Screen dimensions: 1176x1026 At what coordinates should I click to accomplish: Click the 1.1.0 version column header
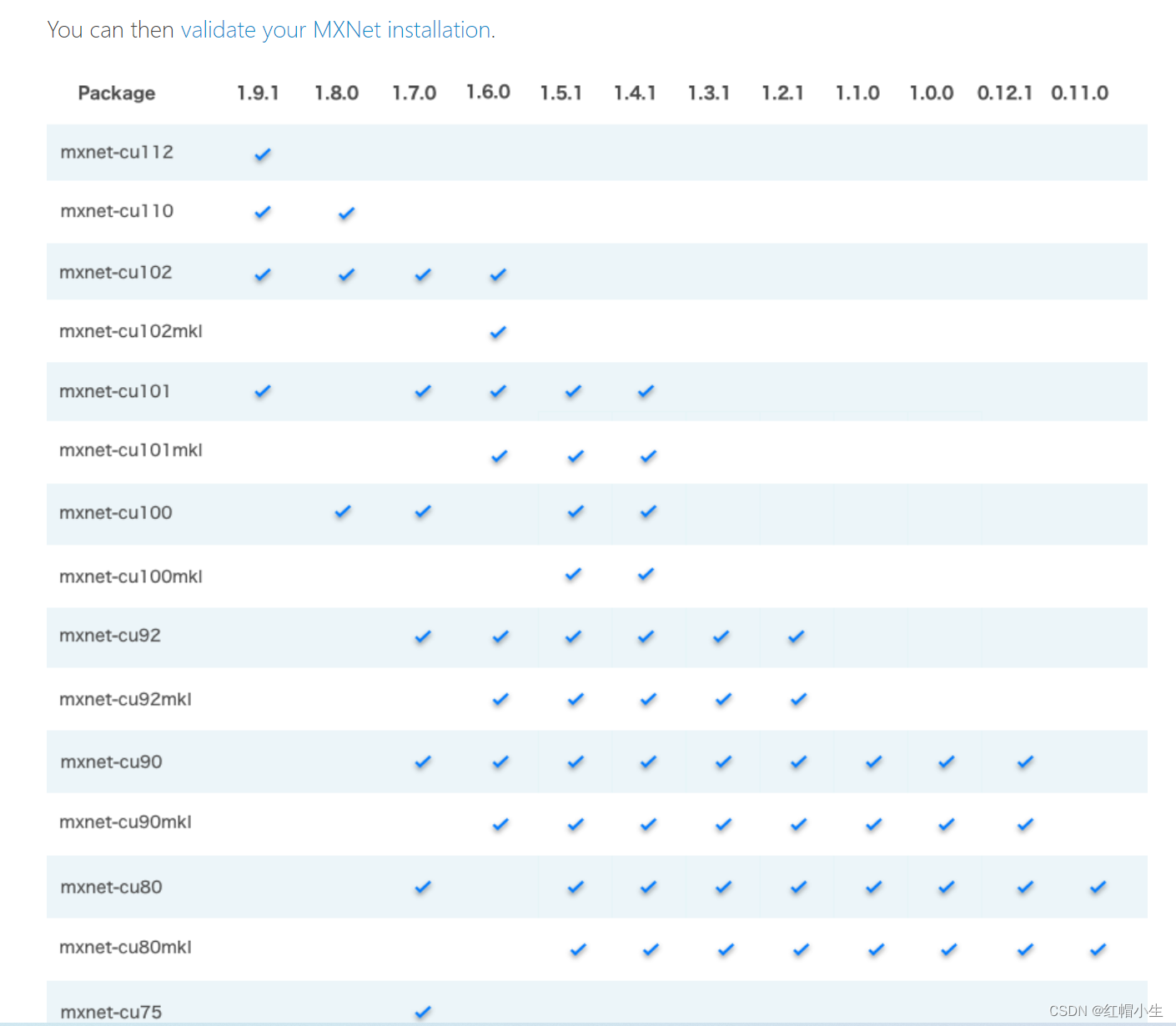(857, 93)
